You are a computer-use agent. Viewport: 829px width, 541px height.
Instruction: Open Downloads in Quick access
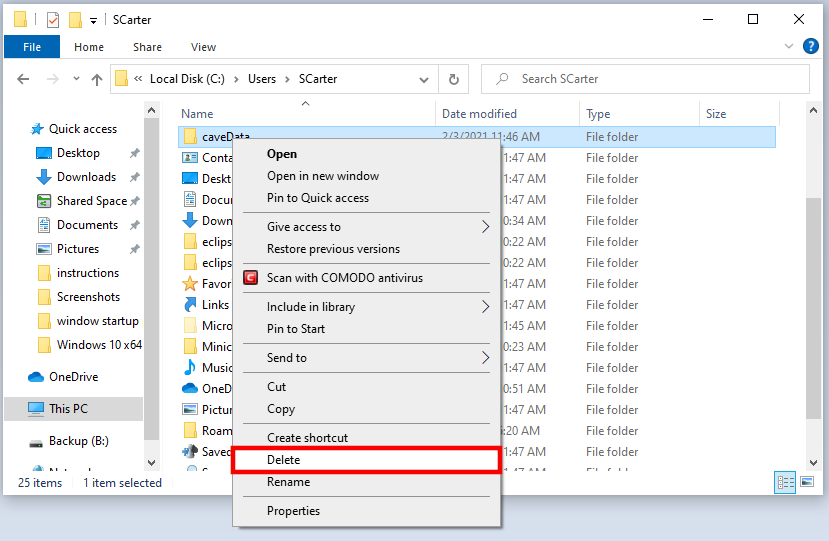point(86,177)
